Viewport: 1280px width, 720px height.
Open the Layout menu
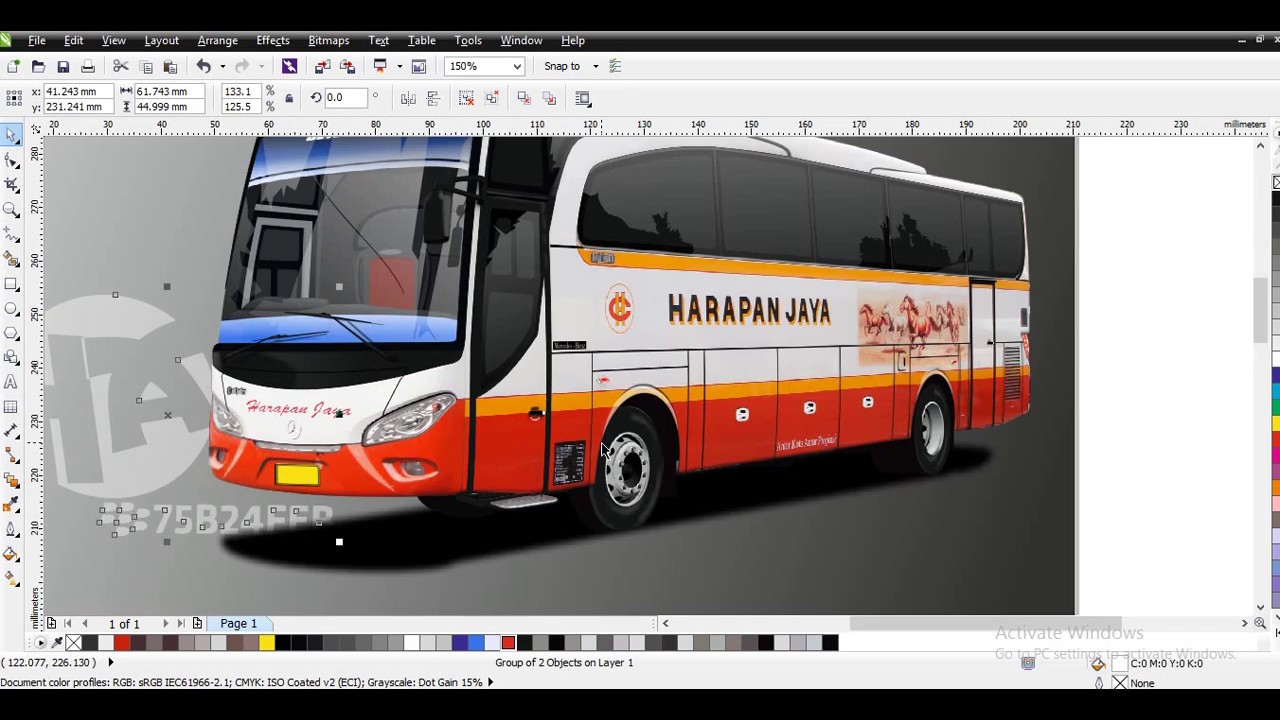coord(161,40)
